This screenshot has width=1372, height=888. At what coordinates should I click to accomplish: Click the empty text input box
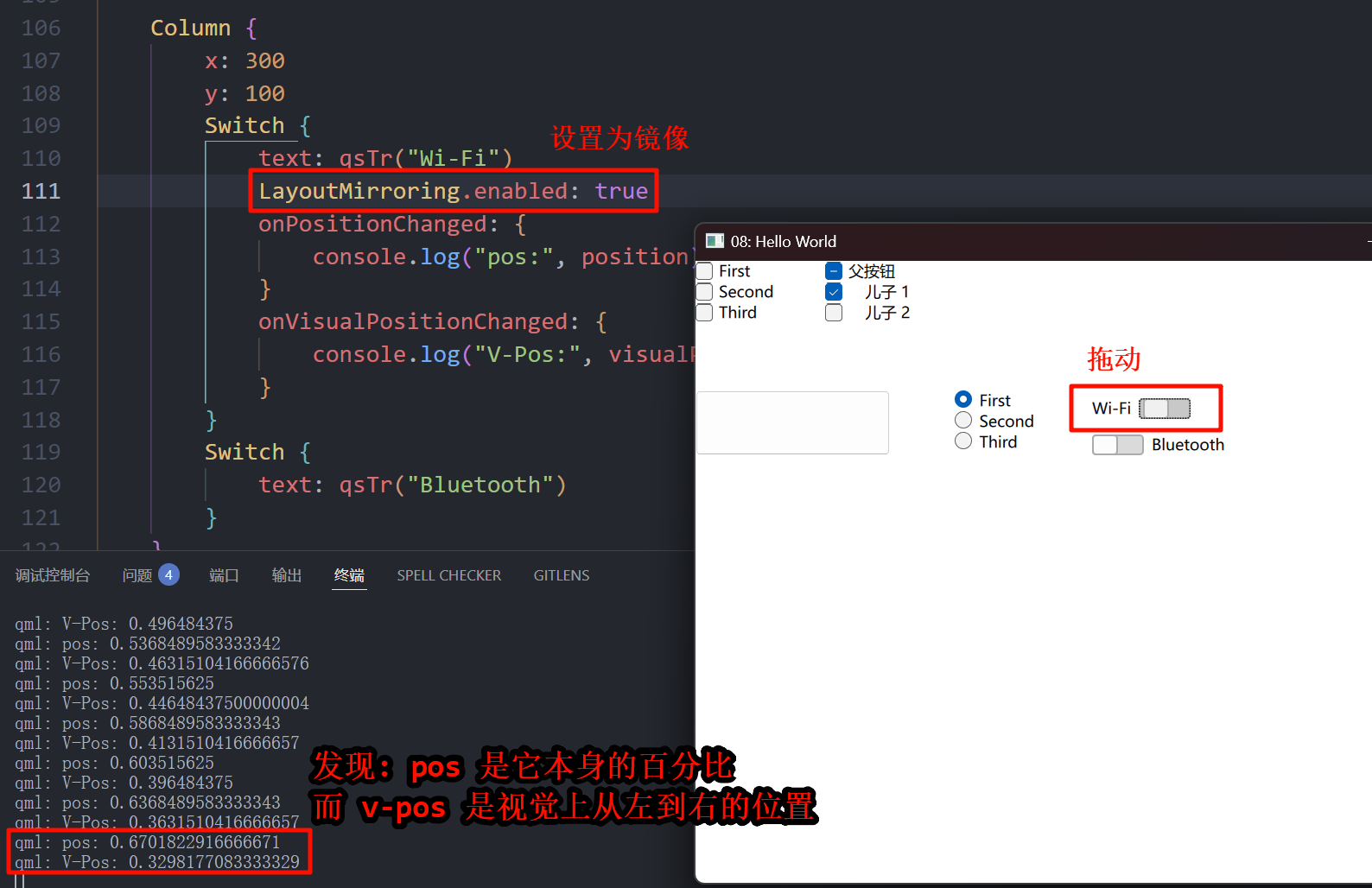(x=792, y=422)
